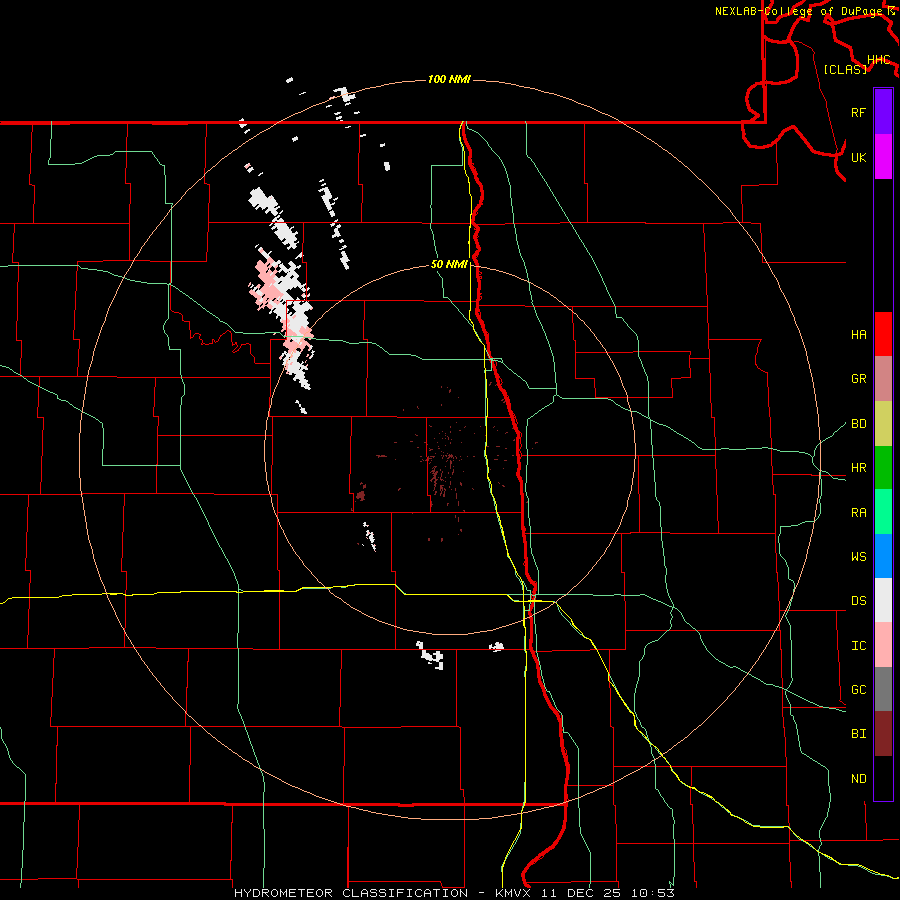Click the purple RF legend color

(x=883, y=112)
